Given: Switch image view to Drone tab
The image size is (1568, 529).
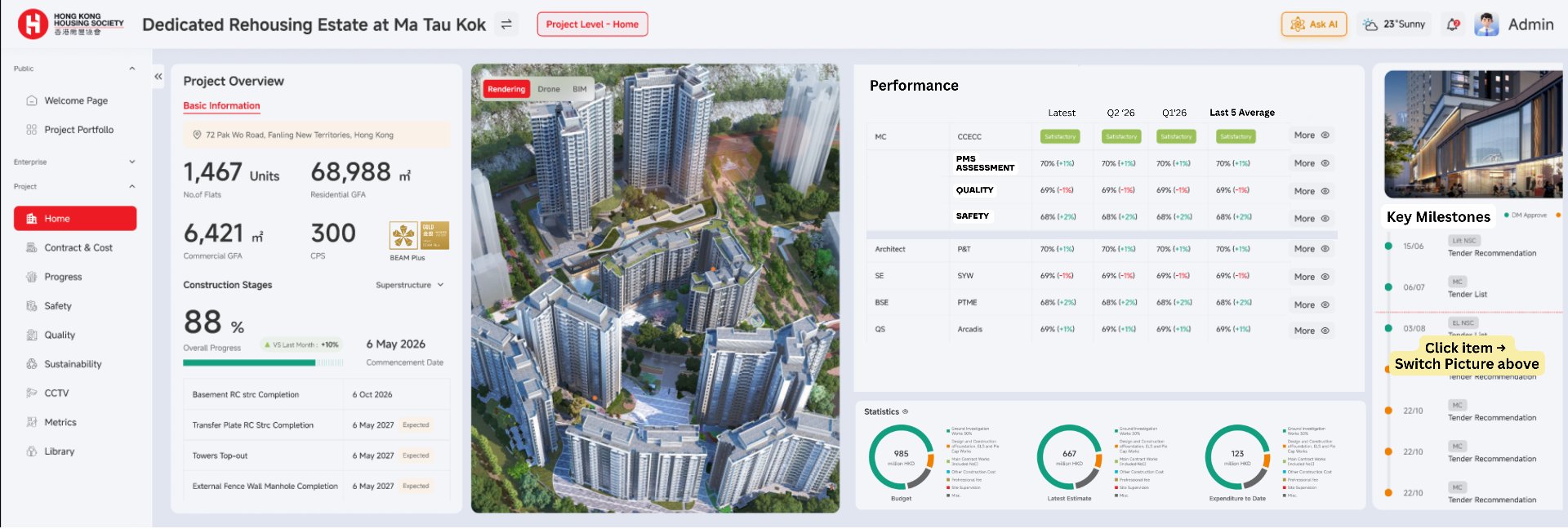Looking at the screenshot, I should tap(549, 89).
